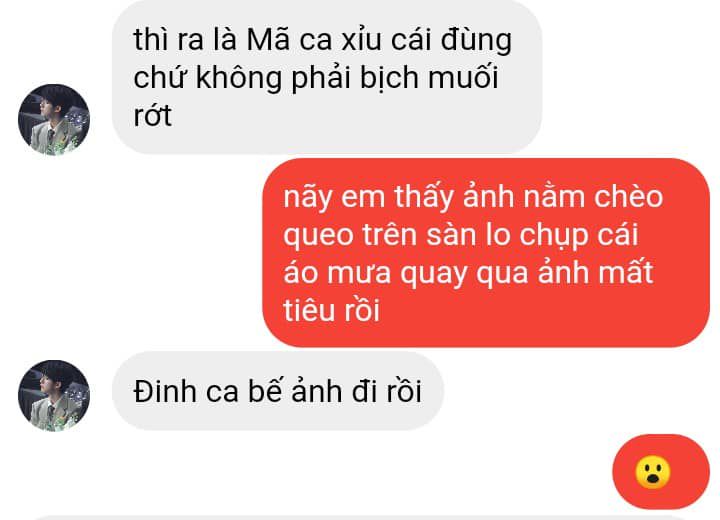This screenshot has width=720, height=520.
Task: Click the text "xỉu cái đùng" in the first message
Action: tap(427, 40)
